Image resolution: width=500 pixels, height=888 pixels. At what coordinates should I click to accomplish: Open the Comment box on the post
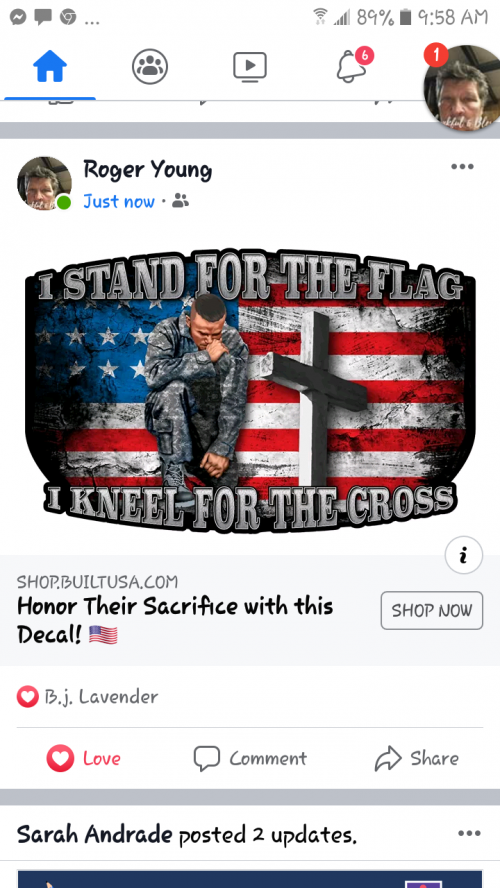(250, 758)
